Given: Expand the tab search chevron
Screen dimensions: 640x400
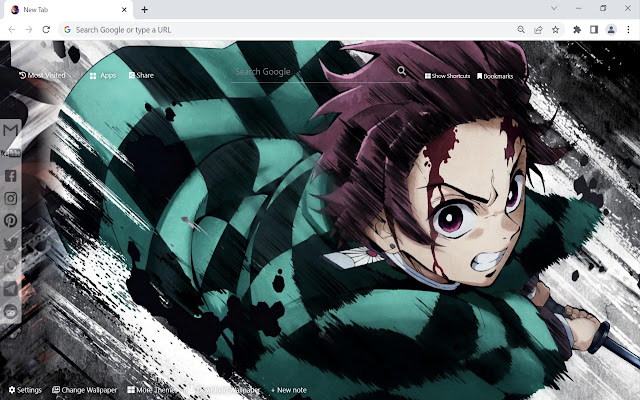Looking at the screenshot, I should (554, 8).
